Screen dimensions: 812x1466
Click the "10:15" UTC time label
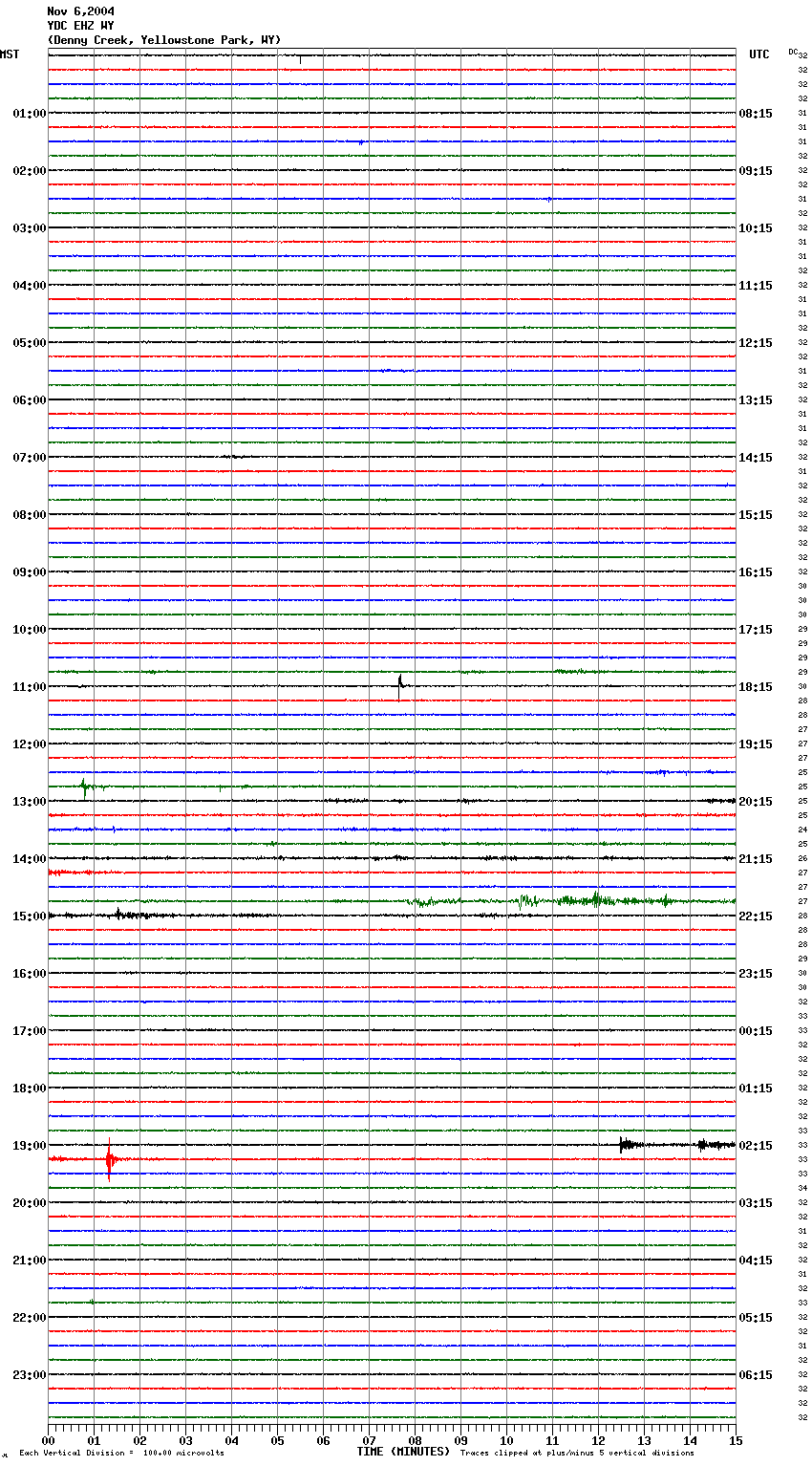[x=756, y=228]
